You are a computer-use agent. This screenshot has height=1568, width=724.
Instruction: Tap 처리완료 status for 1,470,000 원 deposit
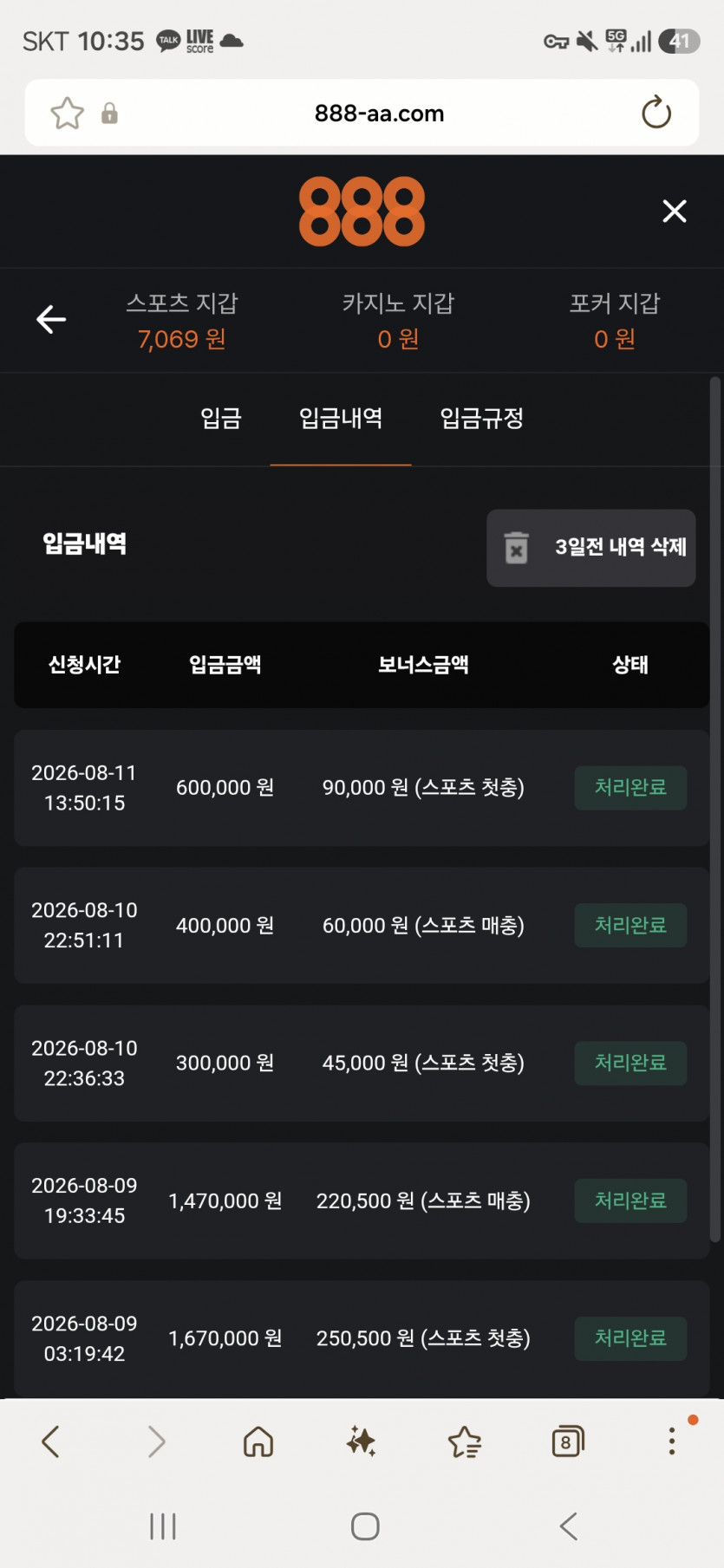[x=630, y=1201]
